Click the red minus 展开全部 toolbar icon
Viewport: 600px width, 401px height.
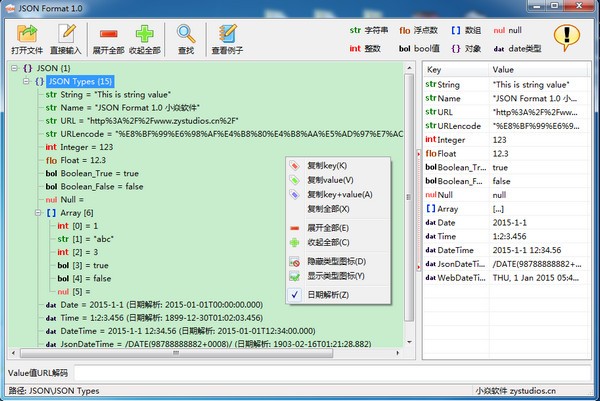[x=109, y=34]
